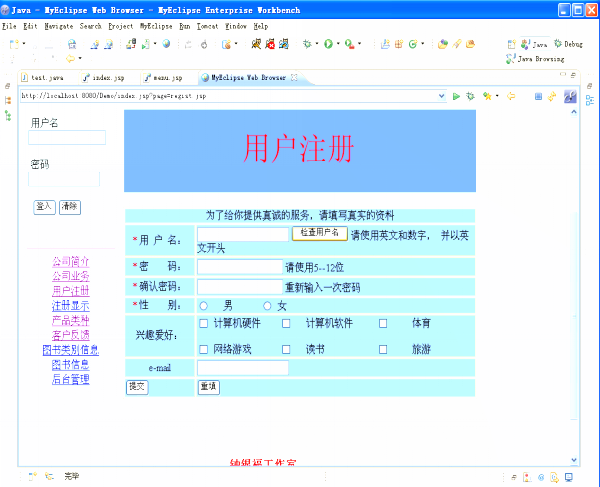Image resolution: width=600 pixels, height=487 pixels.
Task: Click the run server toolbar icon
Action: [146, 44]
